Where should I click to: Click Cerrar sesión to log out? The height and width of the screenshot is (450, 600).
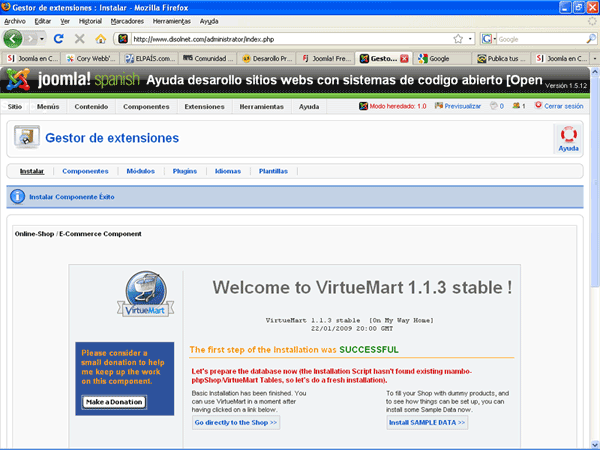click(x=559, y=106)
